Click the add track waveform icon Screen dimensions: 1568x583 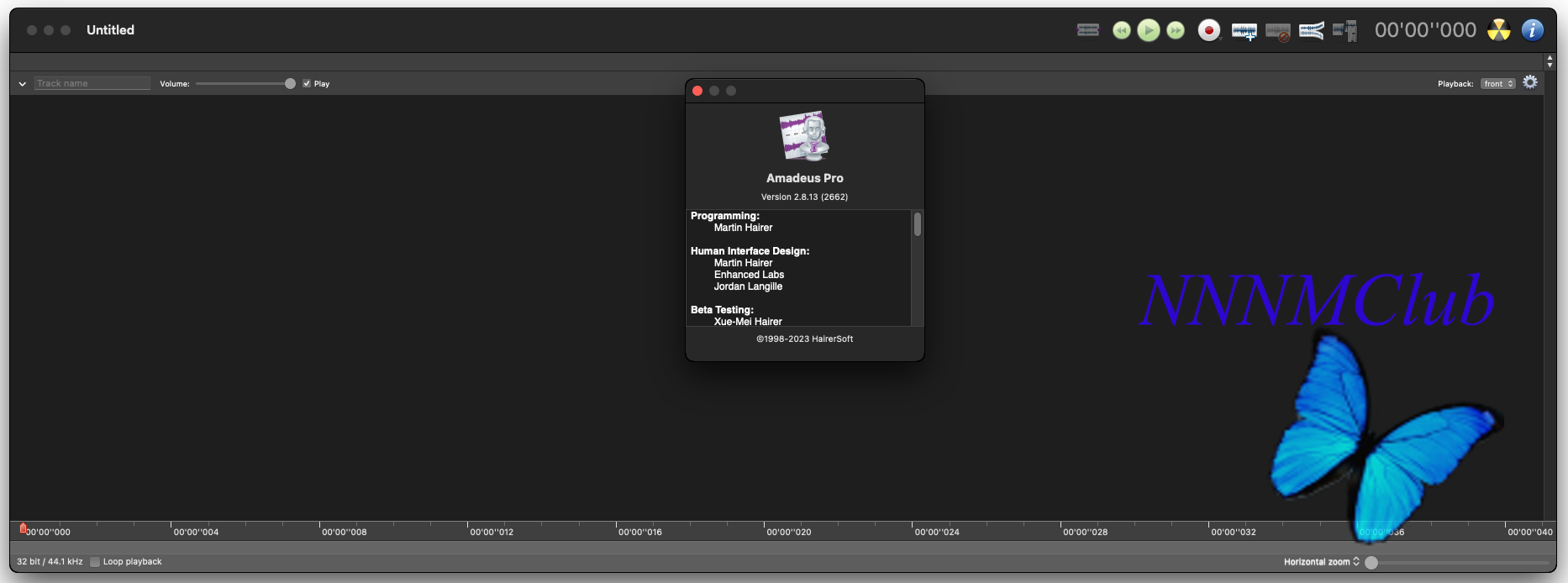1244,31
